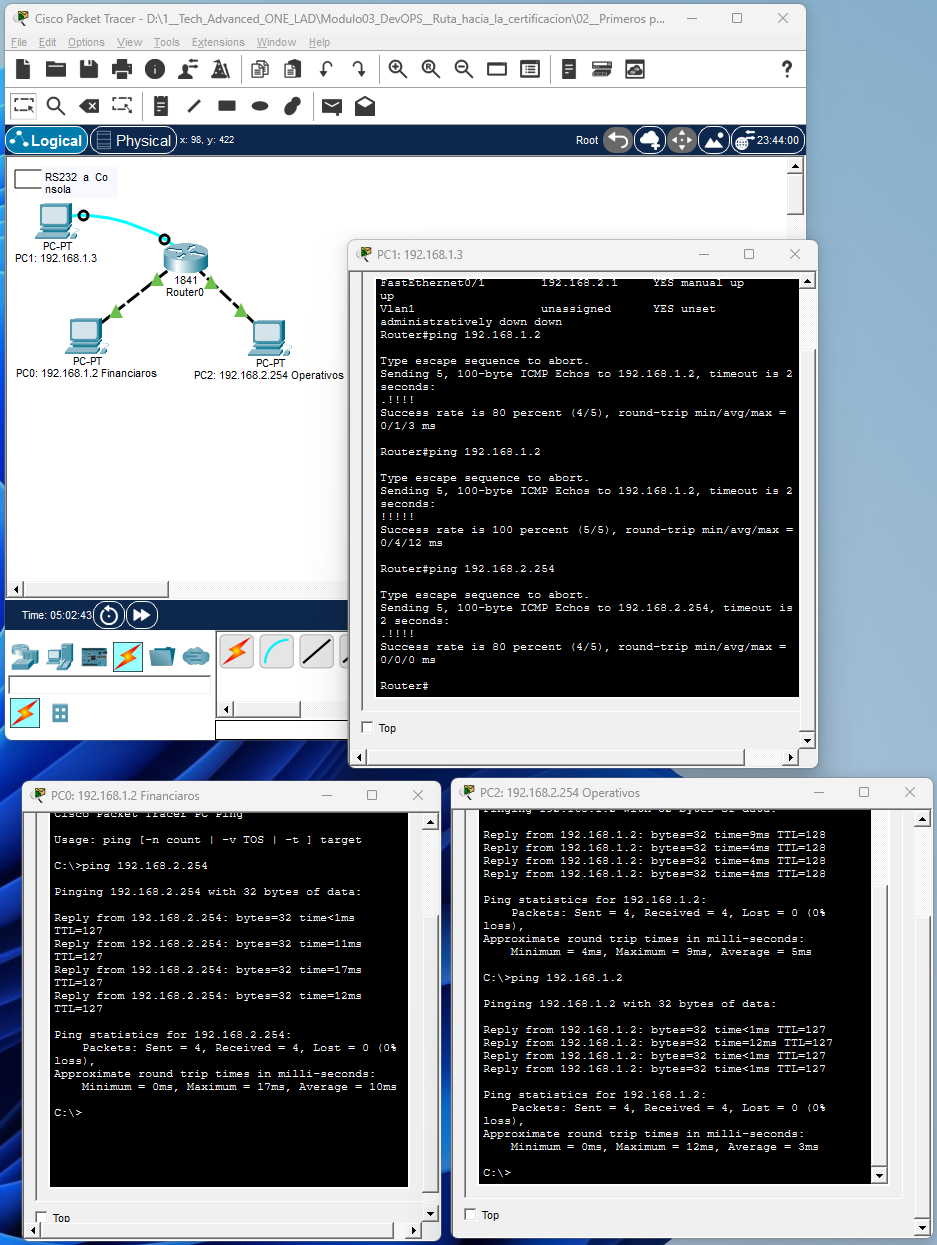Select the structured cabling grid subcategory

tap(60, 713)
